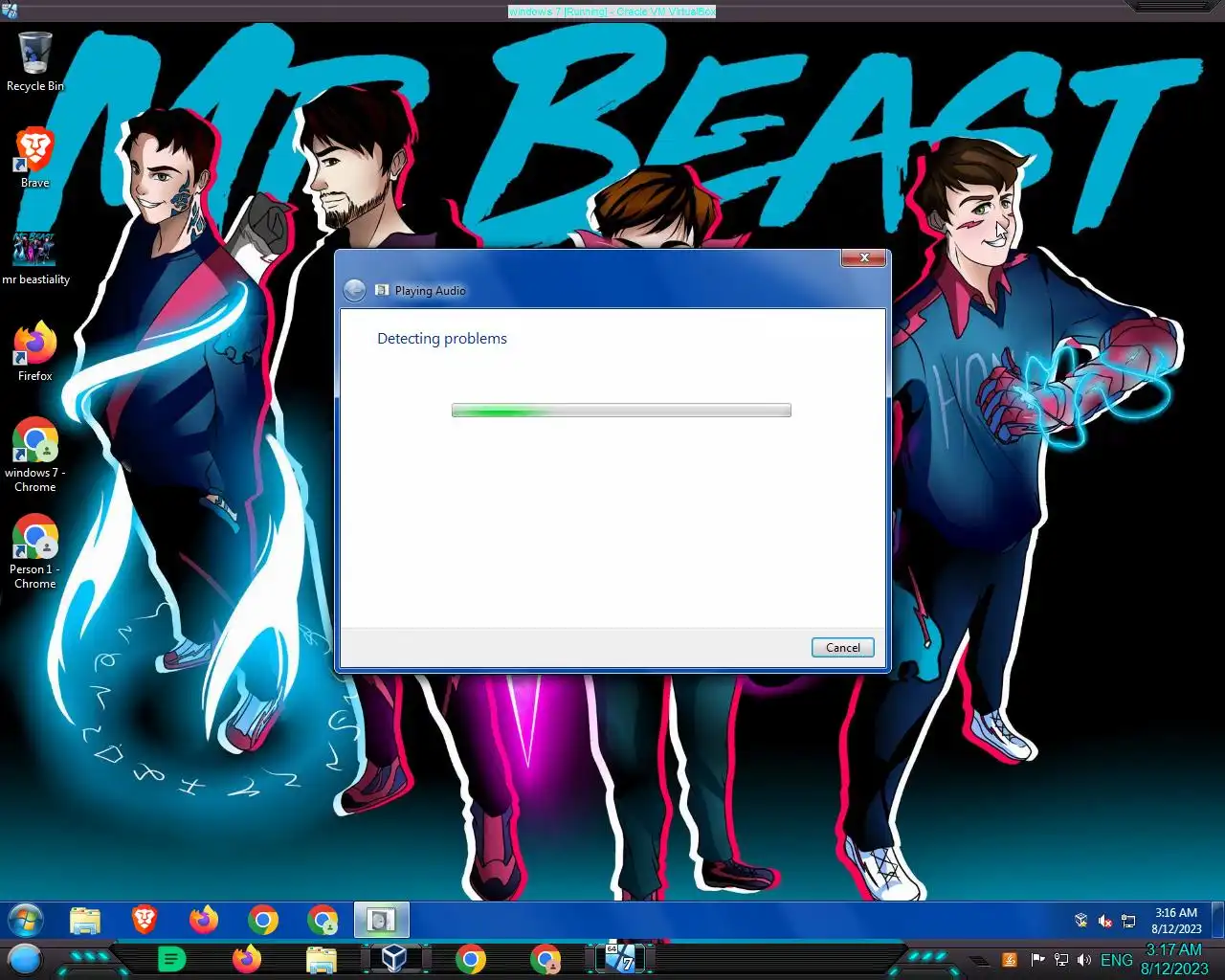Open the Recycle Bin desktop icon
This screenshot has height=980, width=1225.
click(x=34, y=61)
